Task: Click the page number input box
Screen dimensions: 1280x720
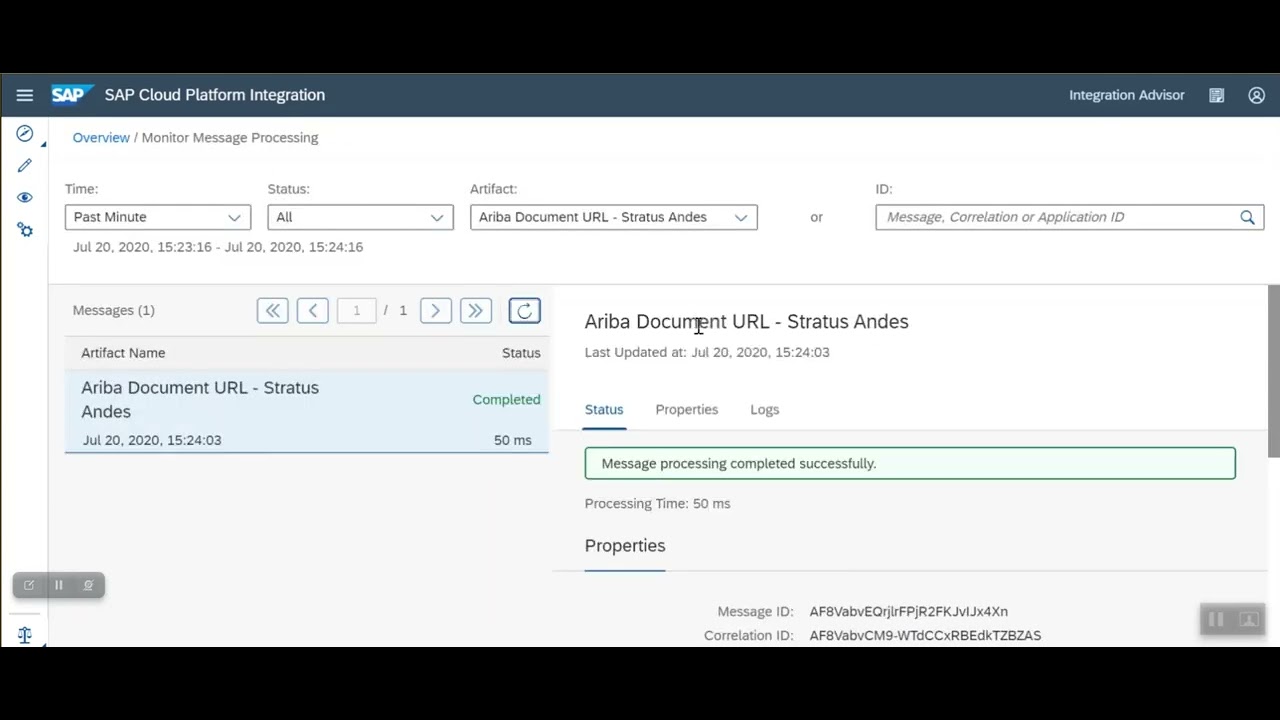Action: coord(356,311)
